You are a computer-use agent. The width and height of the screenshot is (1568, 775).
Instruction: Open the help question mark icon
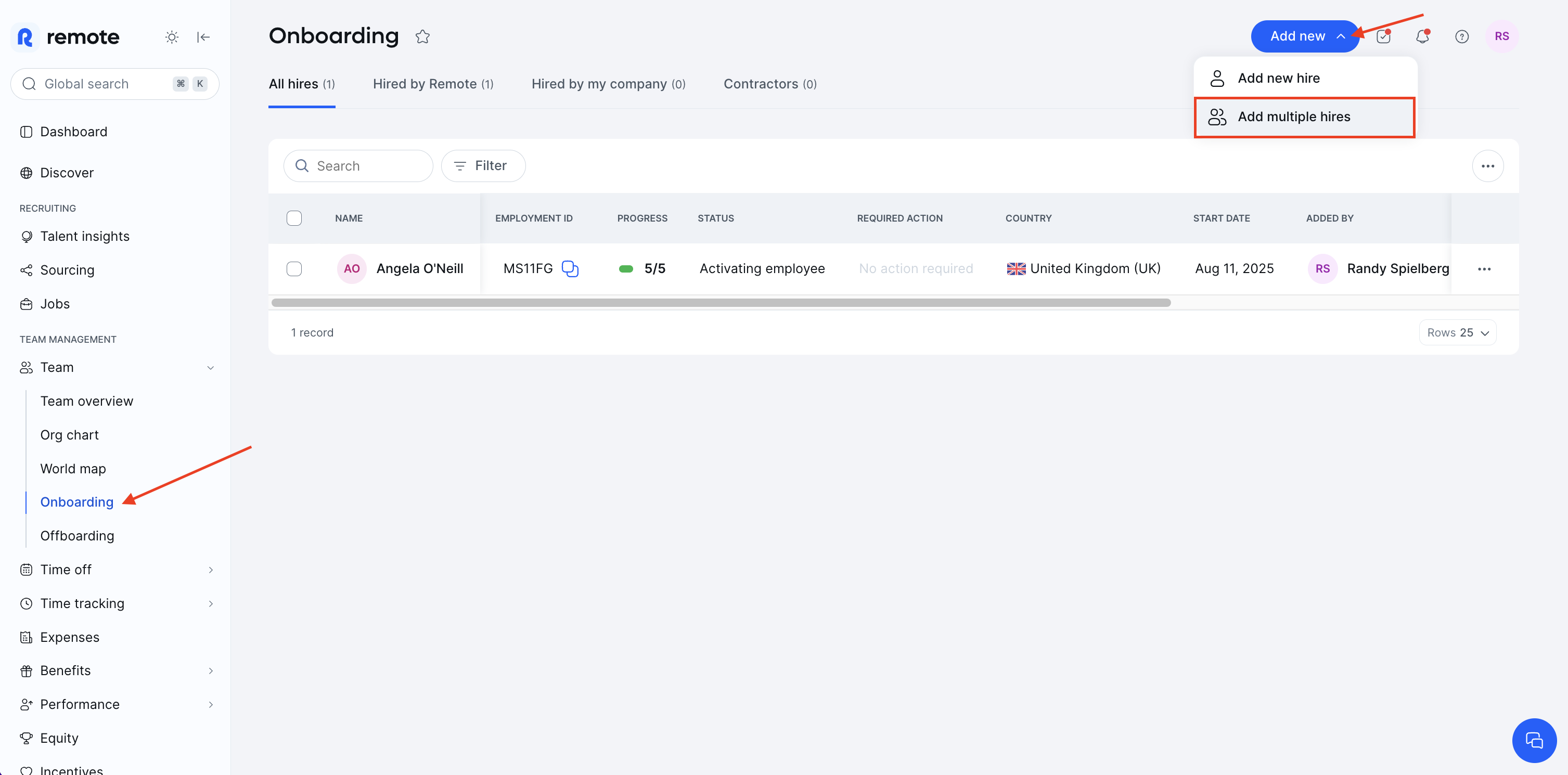tap(1461, 36)
